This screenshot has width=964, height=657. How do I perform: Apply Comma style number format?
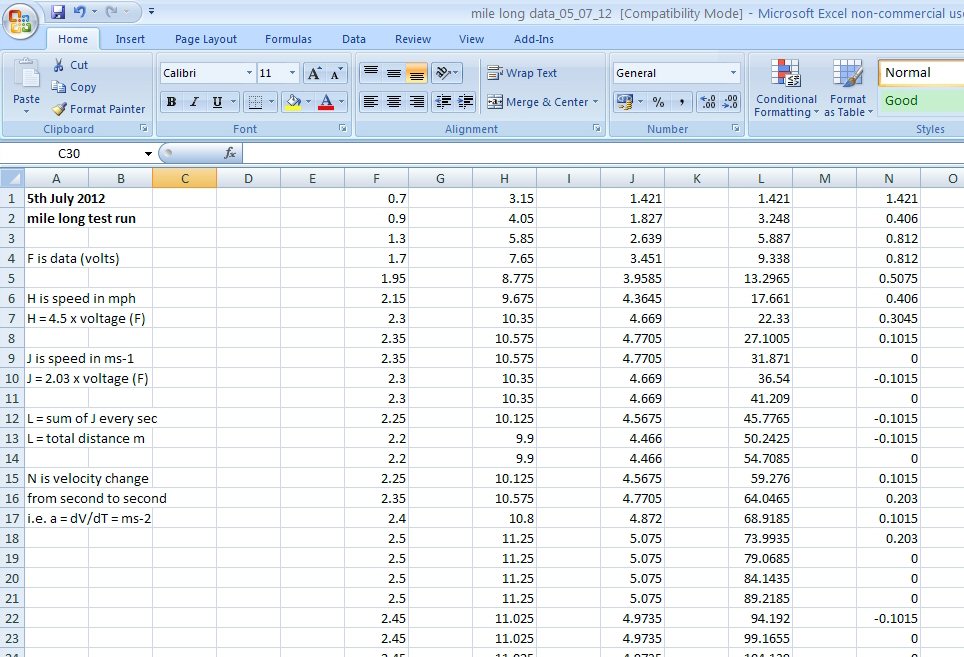681,102
